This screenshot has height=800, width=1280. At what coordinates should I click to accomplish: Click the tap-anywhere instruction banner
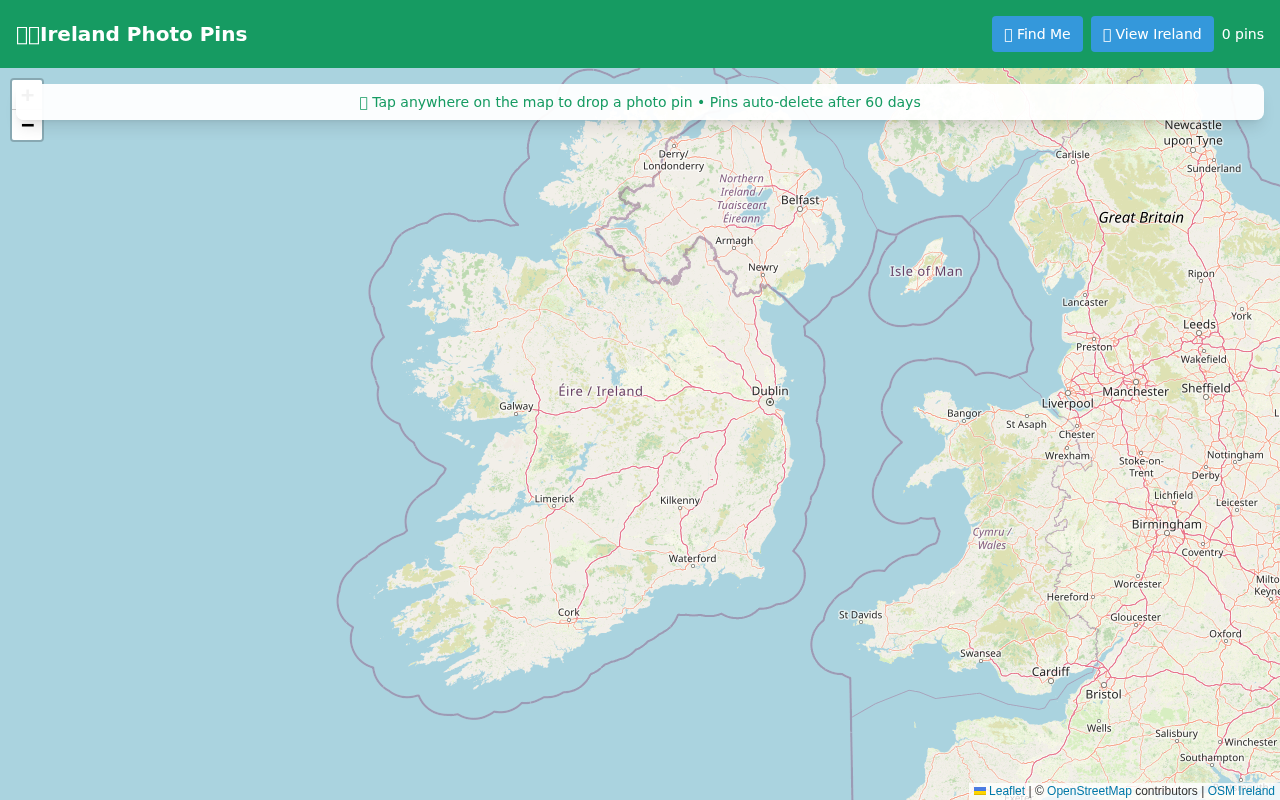[x=640, y=101]
